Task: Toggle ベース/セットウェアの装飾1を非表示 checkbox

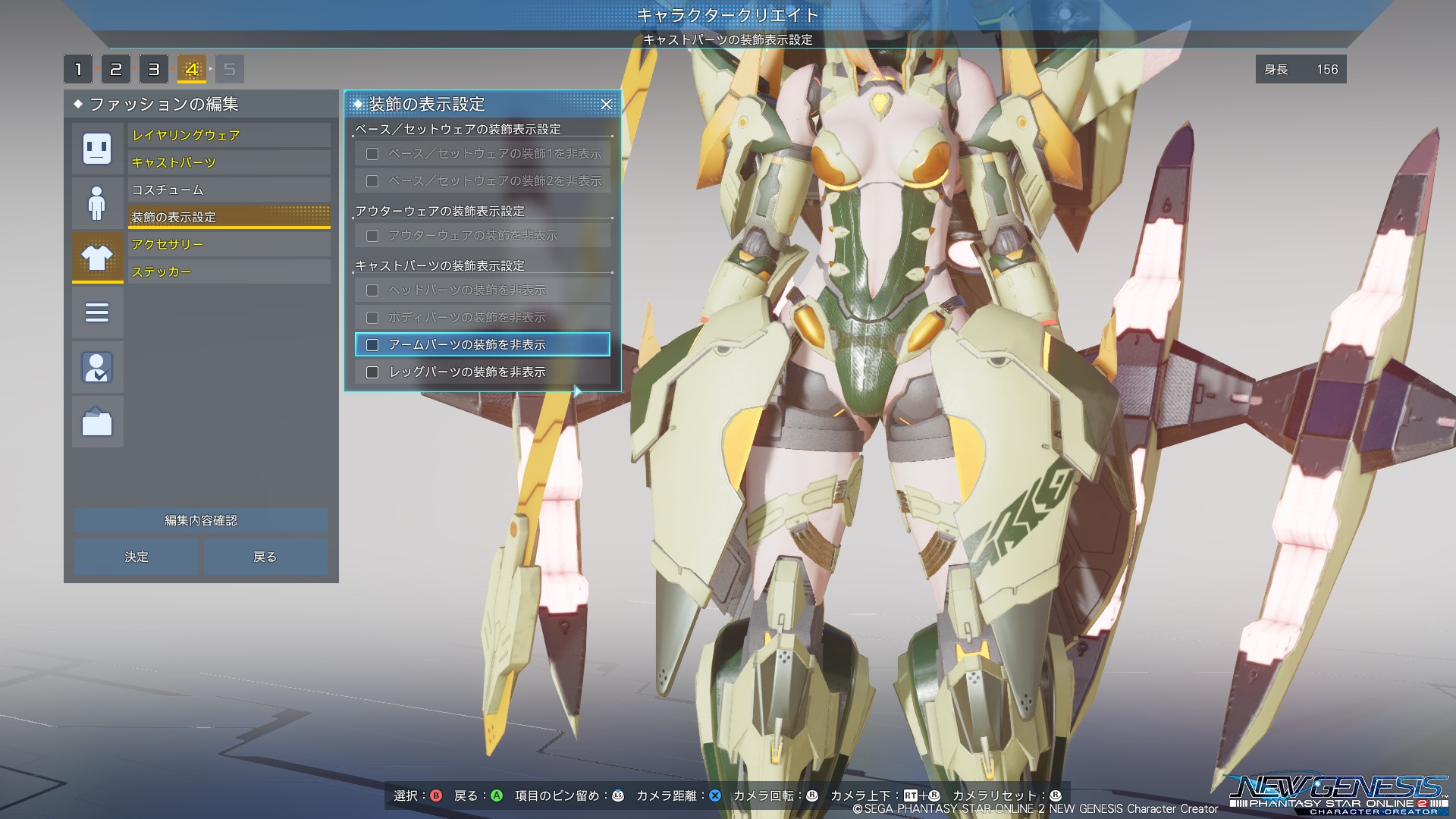Action: (372, 154)
